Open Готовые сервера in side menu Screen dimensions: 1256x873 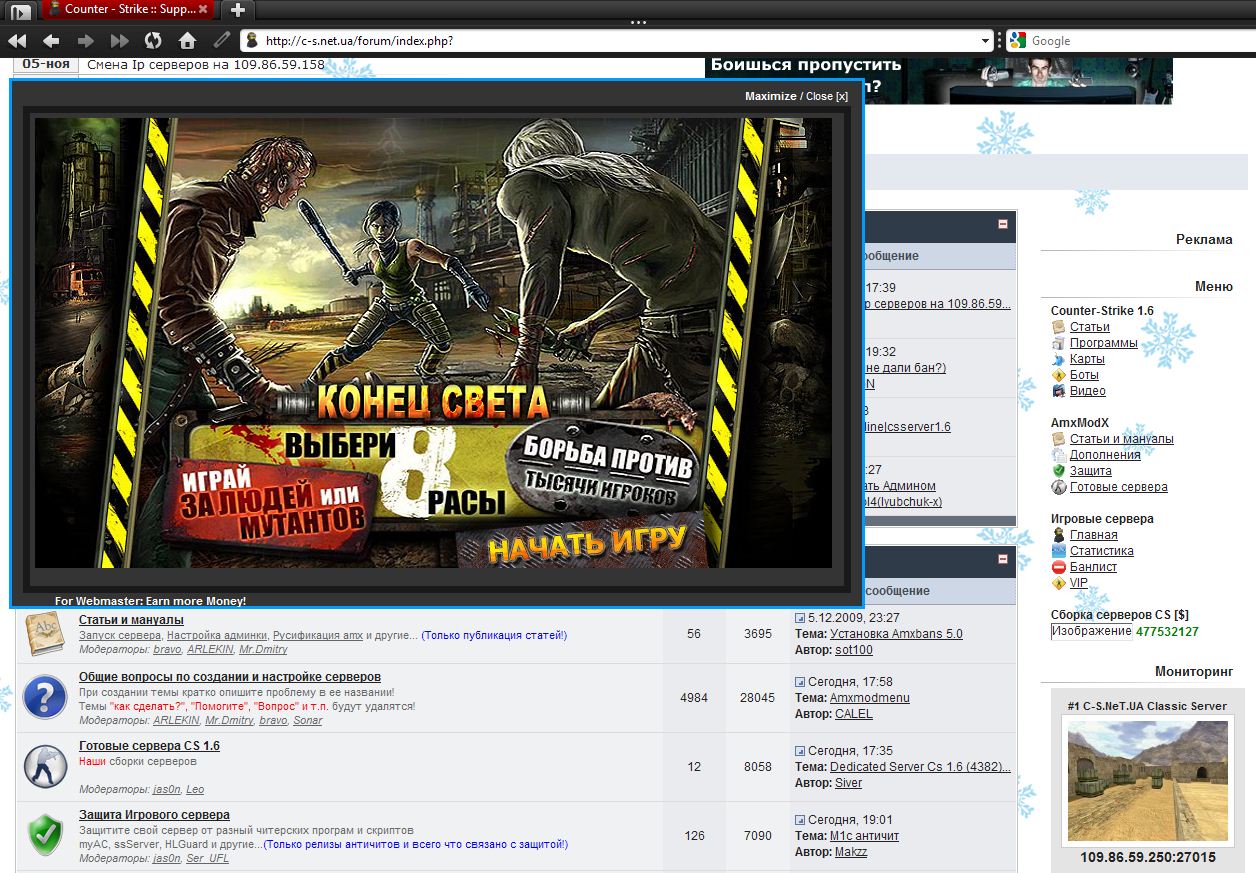pyautogui.click(x=1118, y=487)
